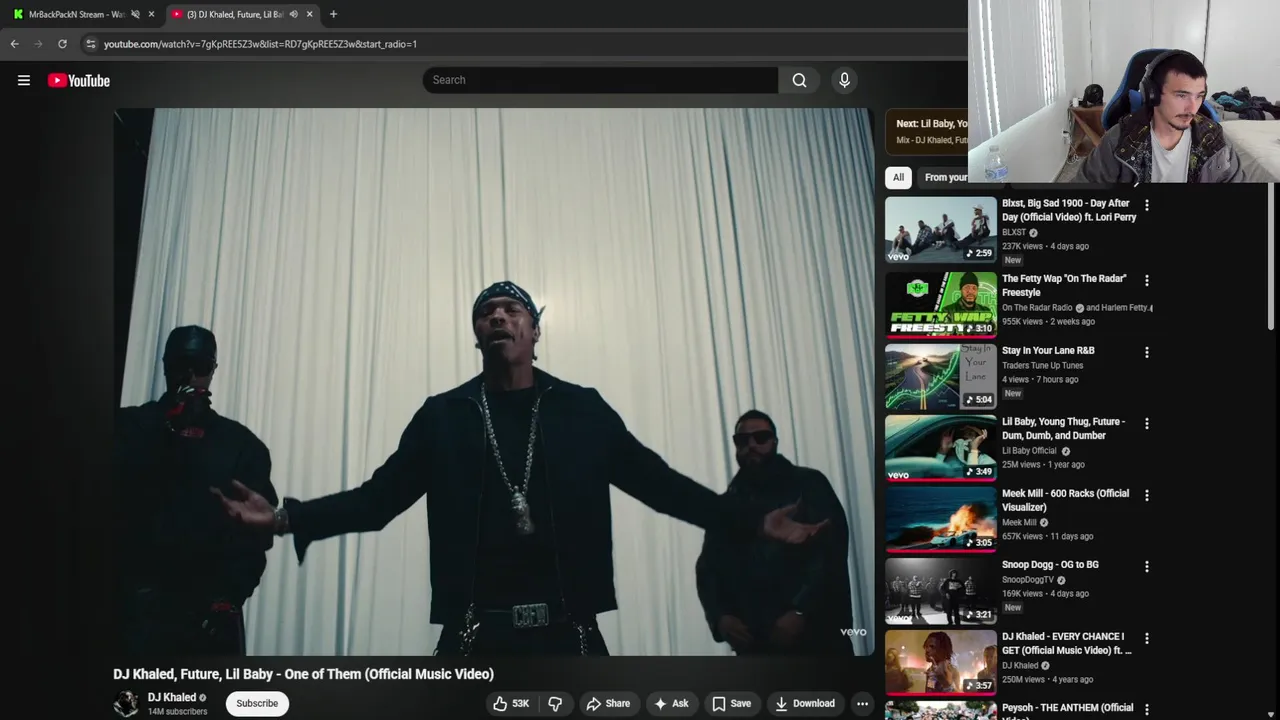1280x720 pixels.
Task: Open options for Fetty Wap Freestyle
Action: click(1147, 281)
